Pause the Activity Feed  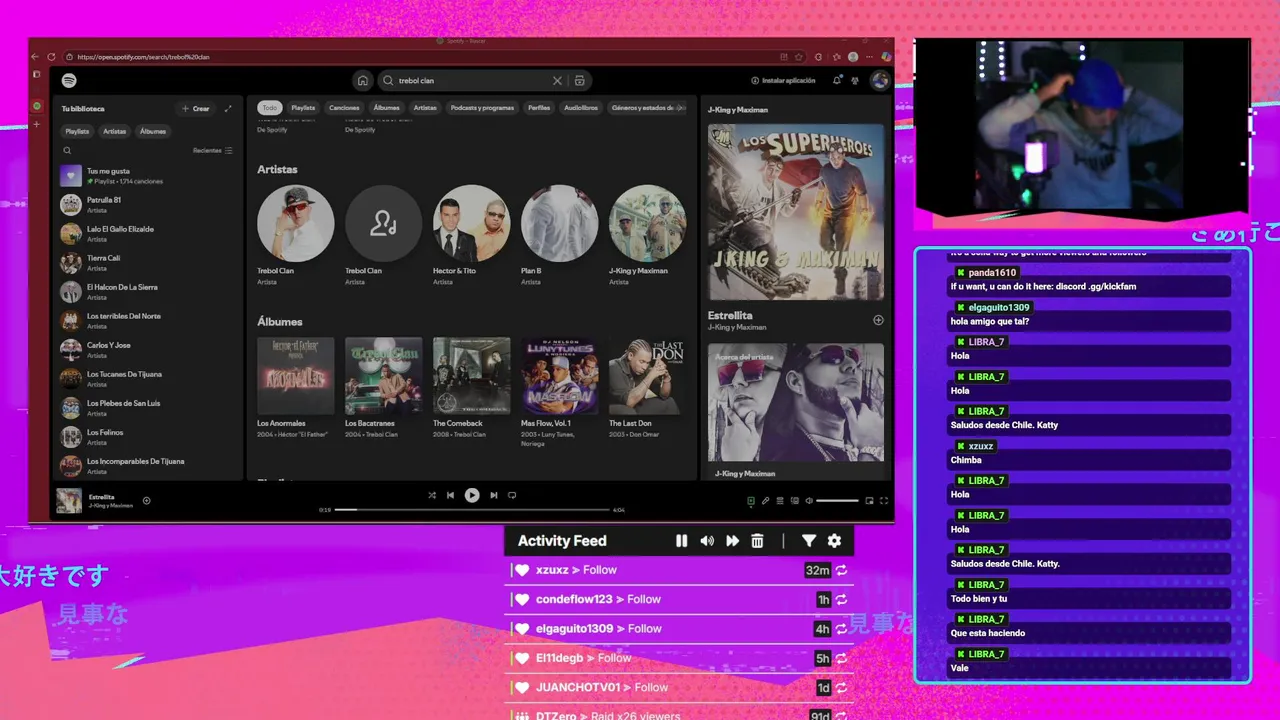coord(681,541)
